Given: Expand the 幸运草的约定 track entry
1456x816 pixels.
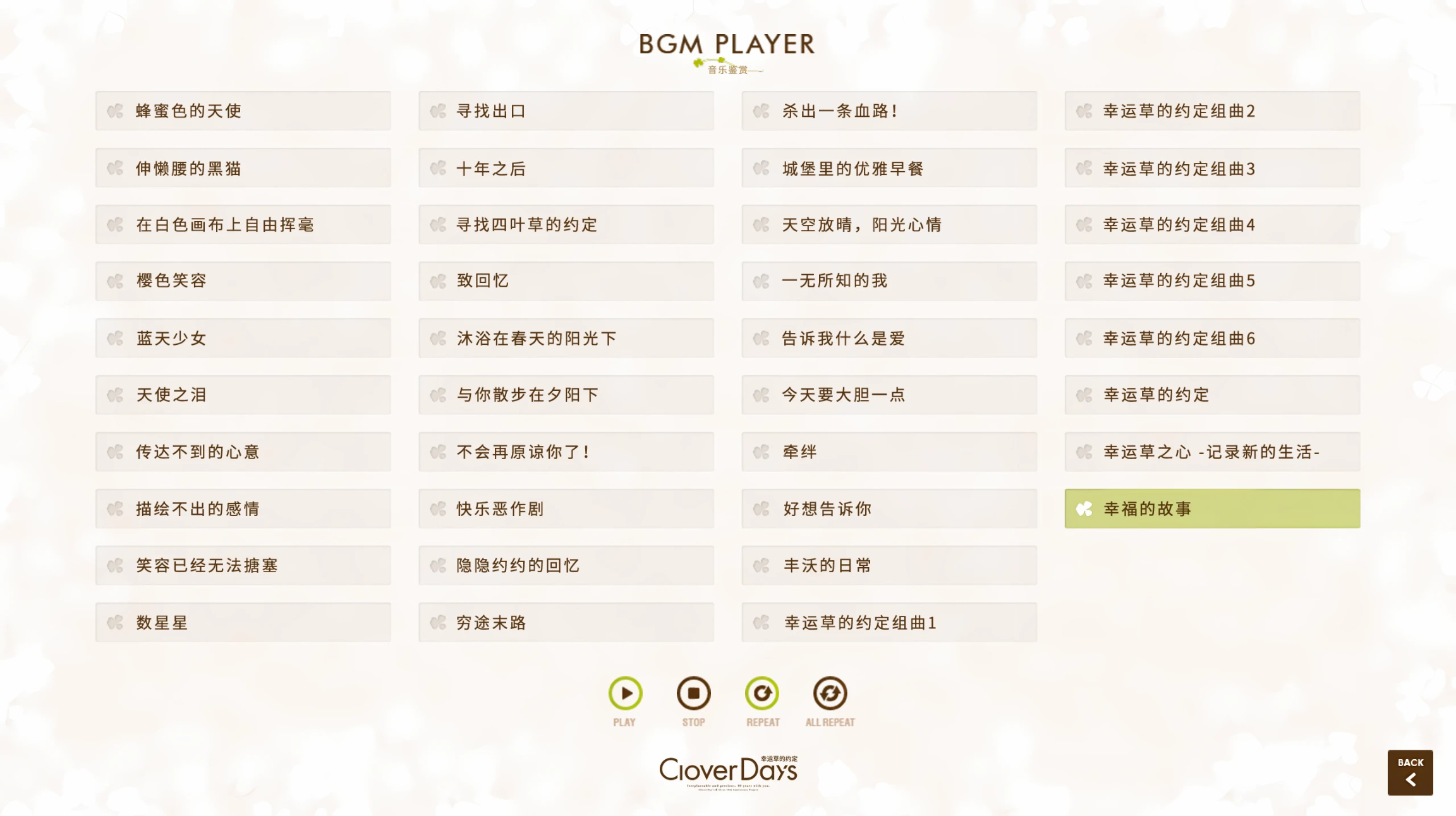Looking at the screenshot, I should coord(1212,395).
